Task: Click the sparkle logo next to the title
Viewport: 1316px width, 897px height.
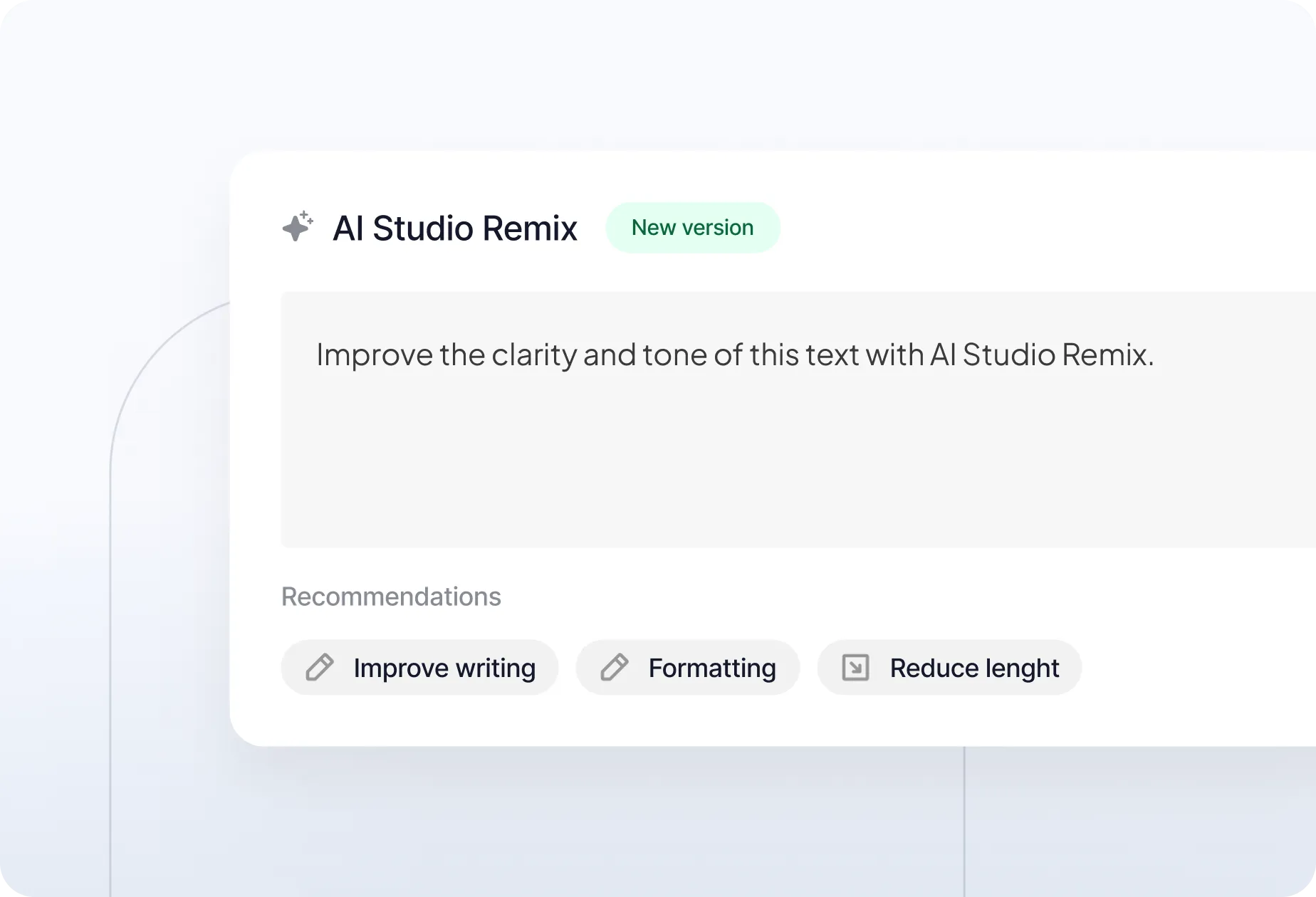Action: [296, 226]
